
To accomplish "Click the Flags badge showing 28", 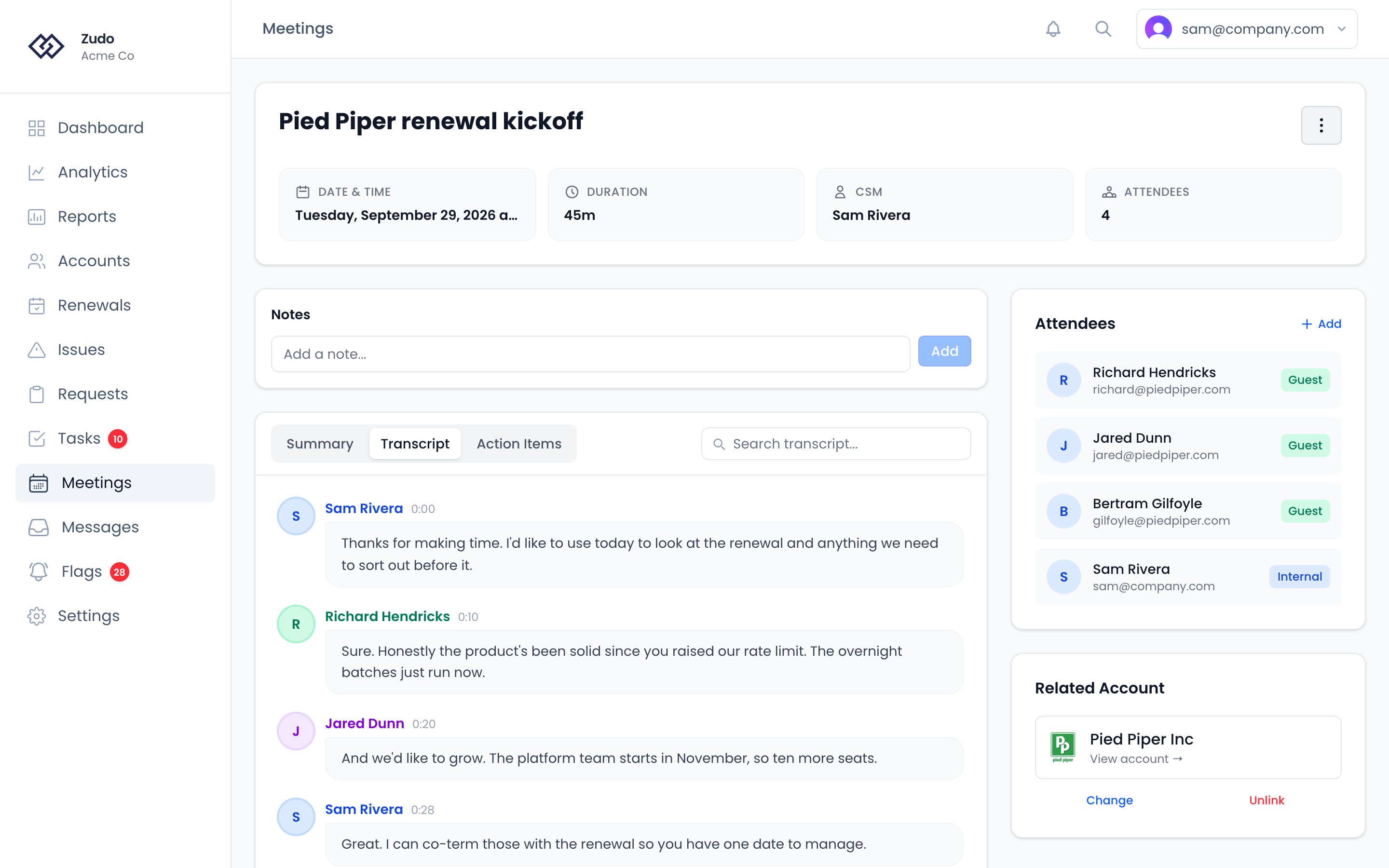I will 120,572.
